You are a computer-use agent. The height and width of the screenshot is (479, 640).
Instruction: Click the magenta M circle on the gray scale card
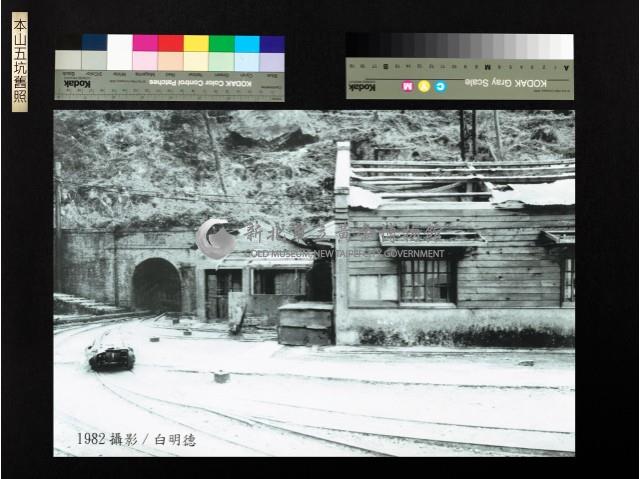(x=407, y=86)
